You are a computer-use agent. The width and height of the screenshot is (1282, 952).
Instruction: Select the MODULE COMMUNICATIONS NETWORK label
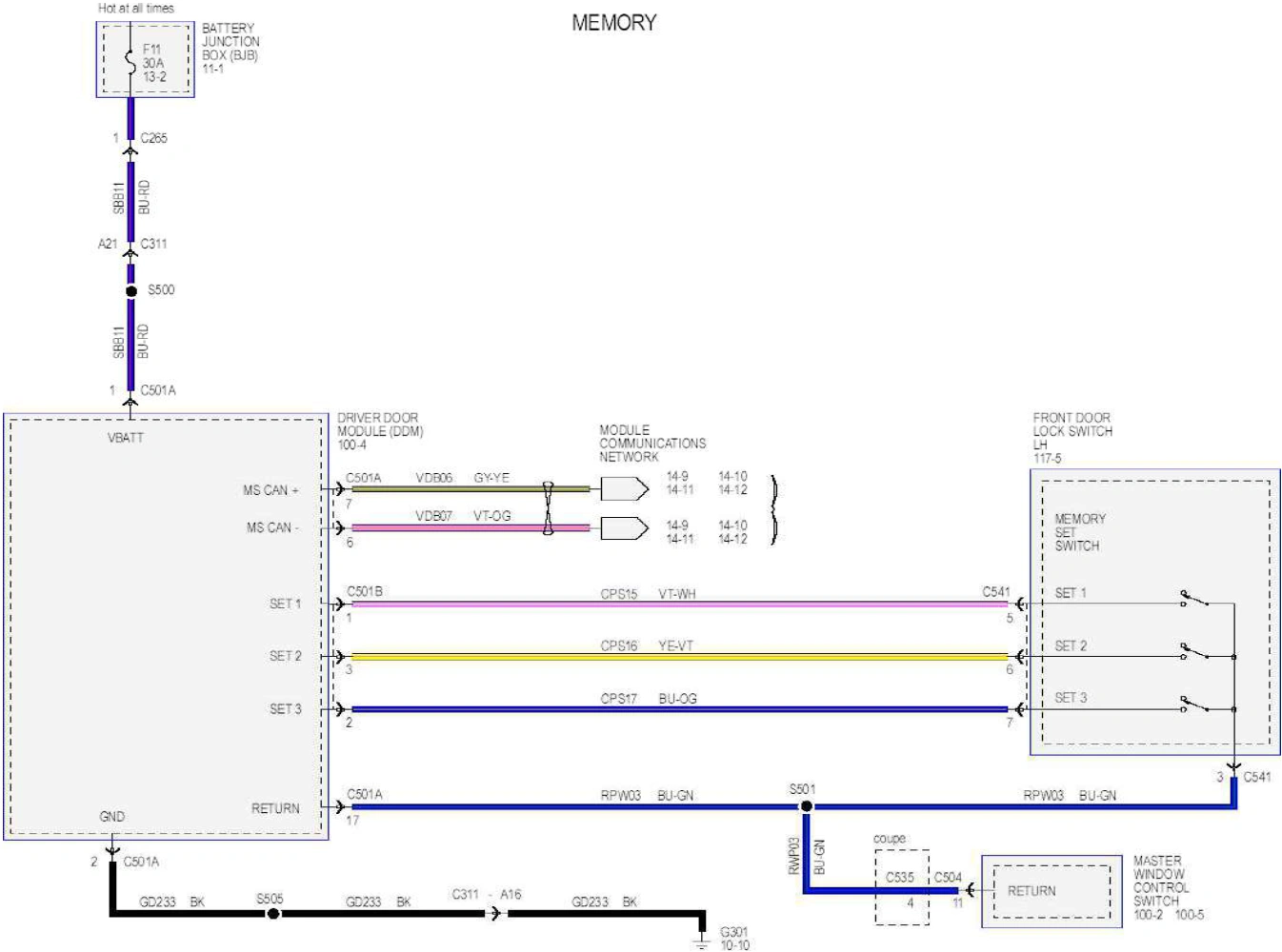[x=652, y=444]
